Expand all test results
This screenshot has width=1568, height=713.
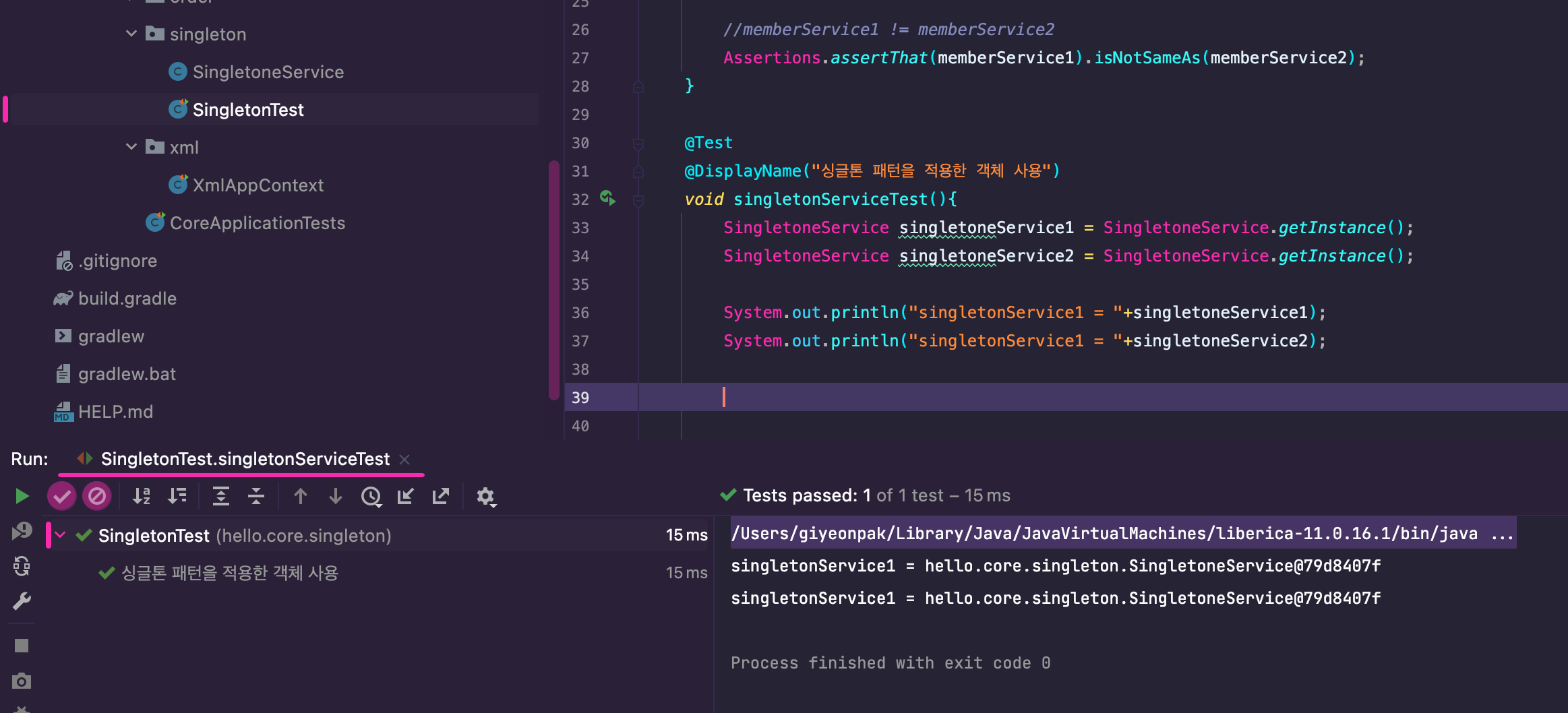(x=221, y=497)
